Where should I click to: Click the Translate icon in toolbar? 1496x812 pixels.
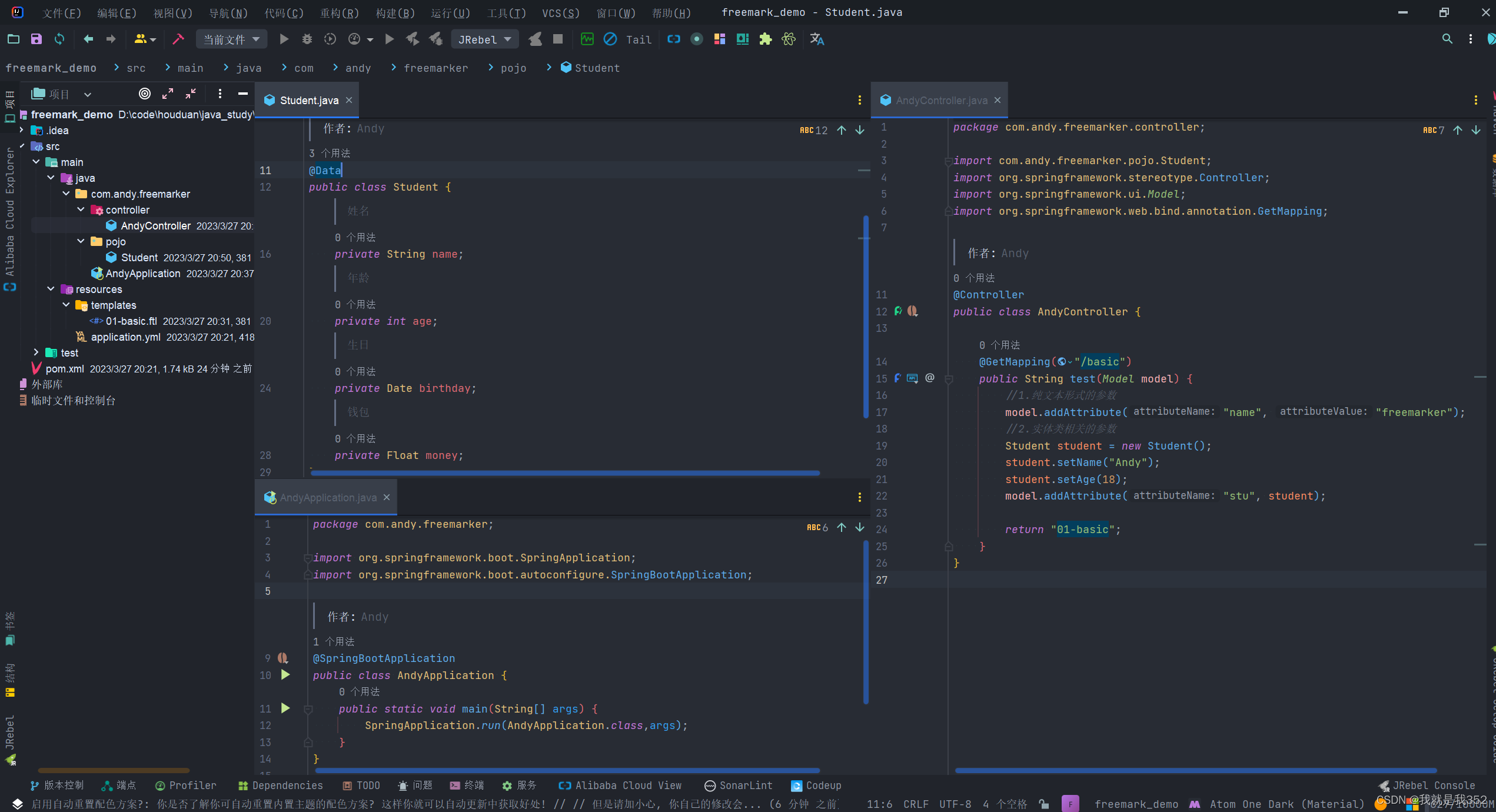(817, 39)
